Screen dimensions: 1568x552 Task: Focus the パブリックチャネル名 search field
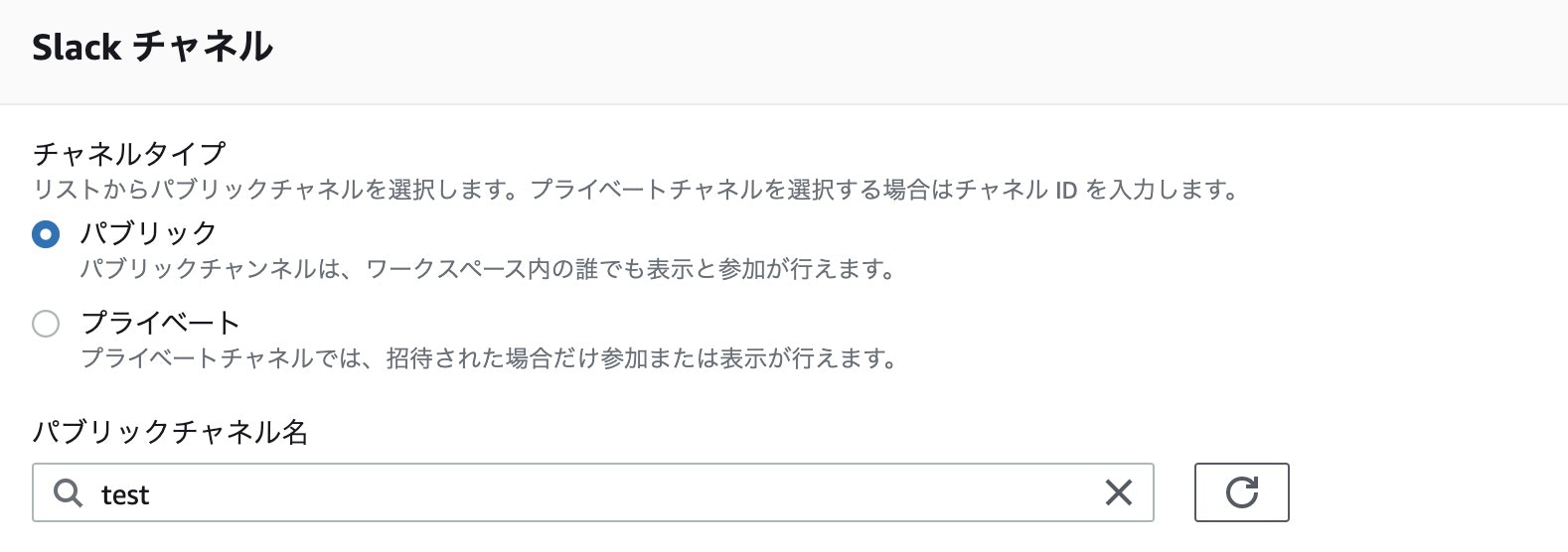tap(593, 492)
